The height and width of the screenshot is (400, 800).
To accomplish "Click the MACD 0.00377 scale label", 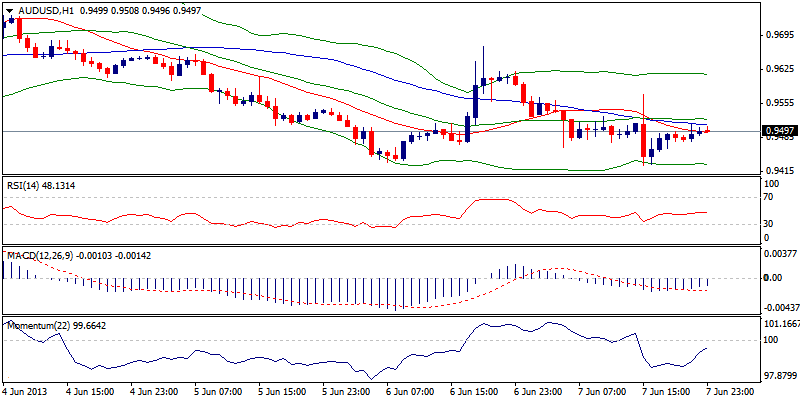I will 780,255.
